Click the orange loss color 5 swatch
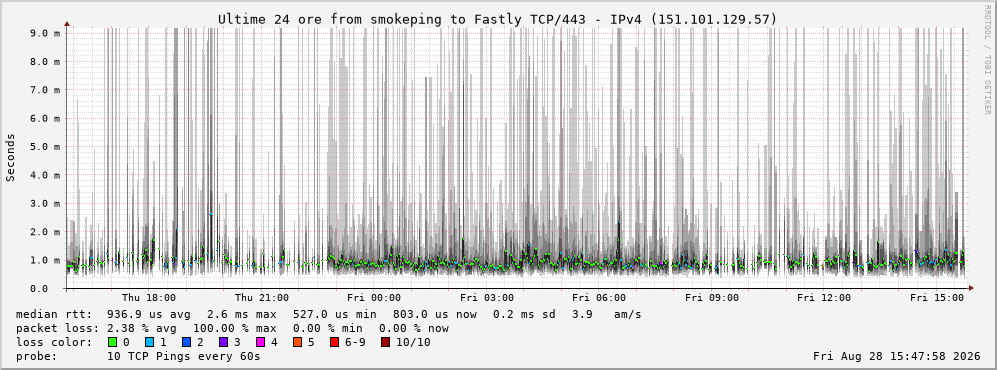The height and width of the screenshot is (370, 997). (298, 342)
